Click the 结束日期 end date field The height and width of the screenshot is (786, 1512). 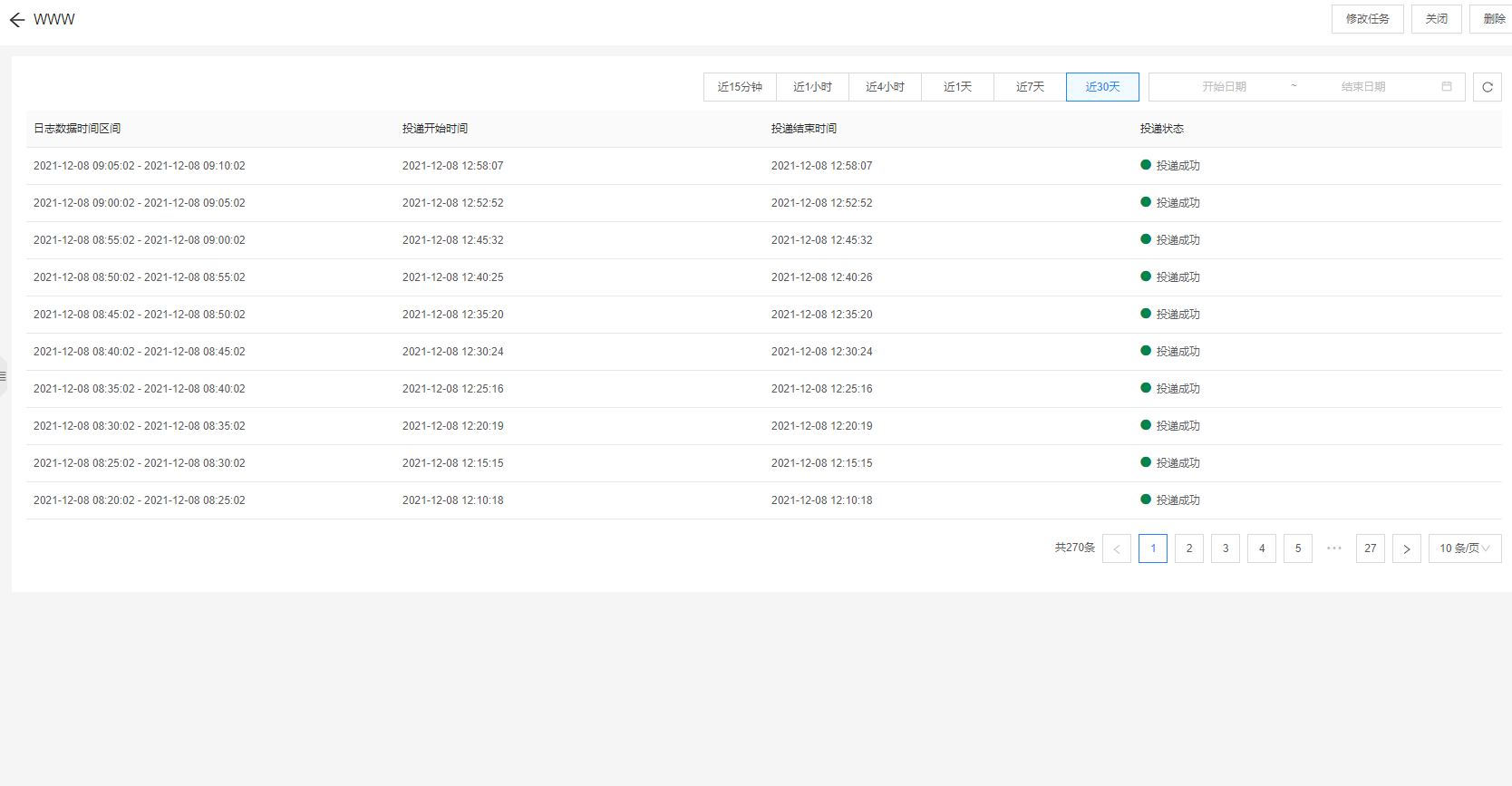point(1362,87)
